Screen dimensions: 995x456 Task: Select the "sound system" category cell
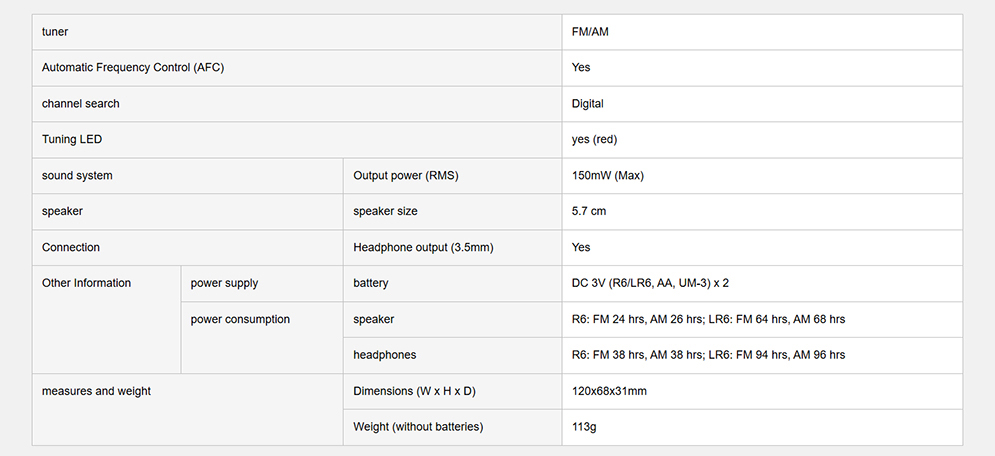[x=77, y=176]
